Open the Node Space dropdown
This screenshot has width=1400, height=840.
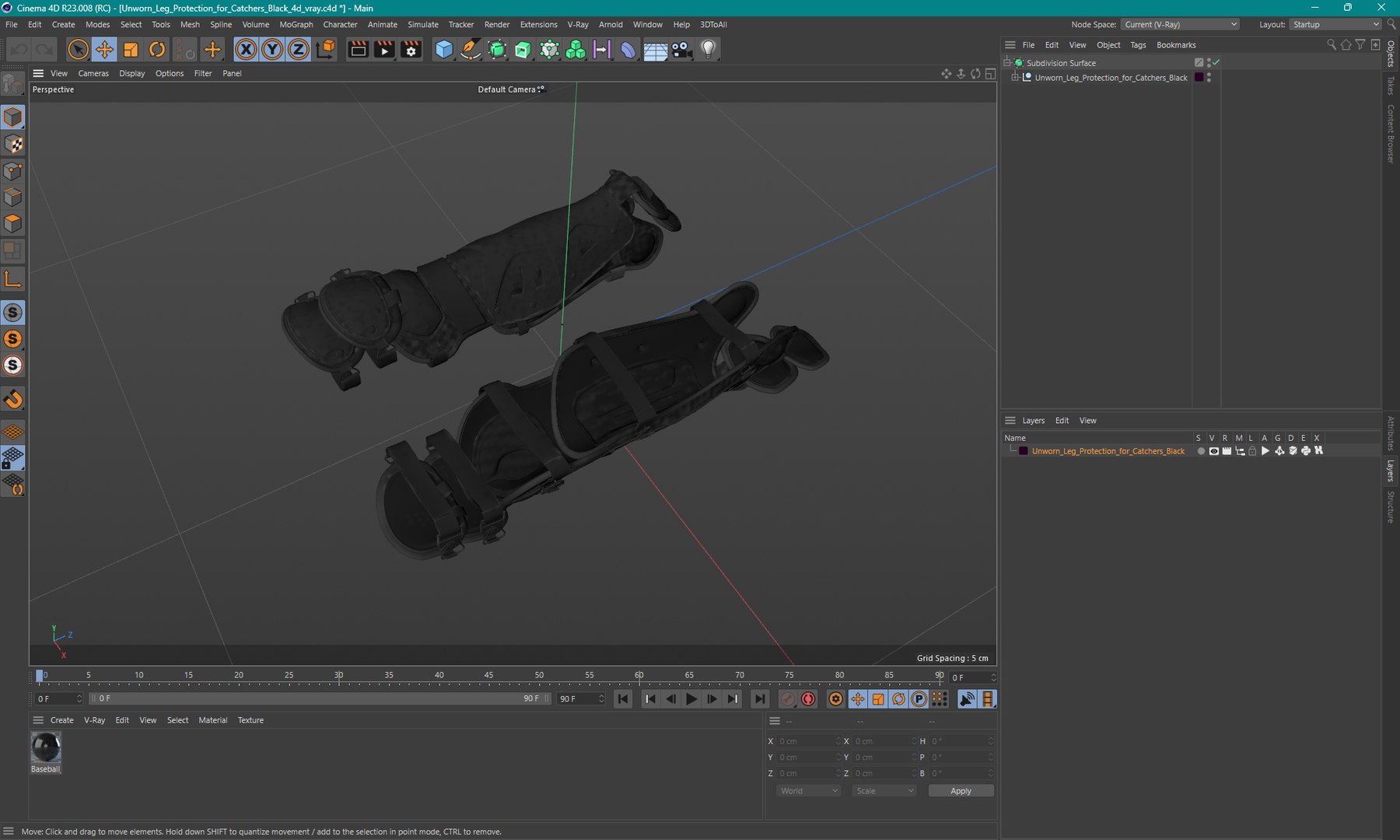[1180, 25]
